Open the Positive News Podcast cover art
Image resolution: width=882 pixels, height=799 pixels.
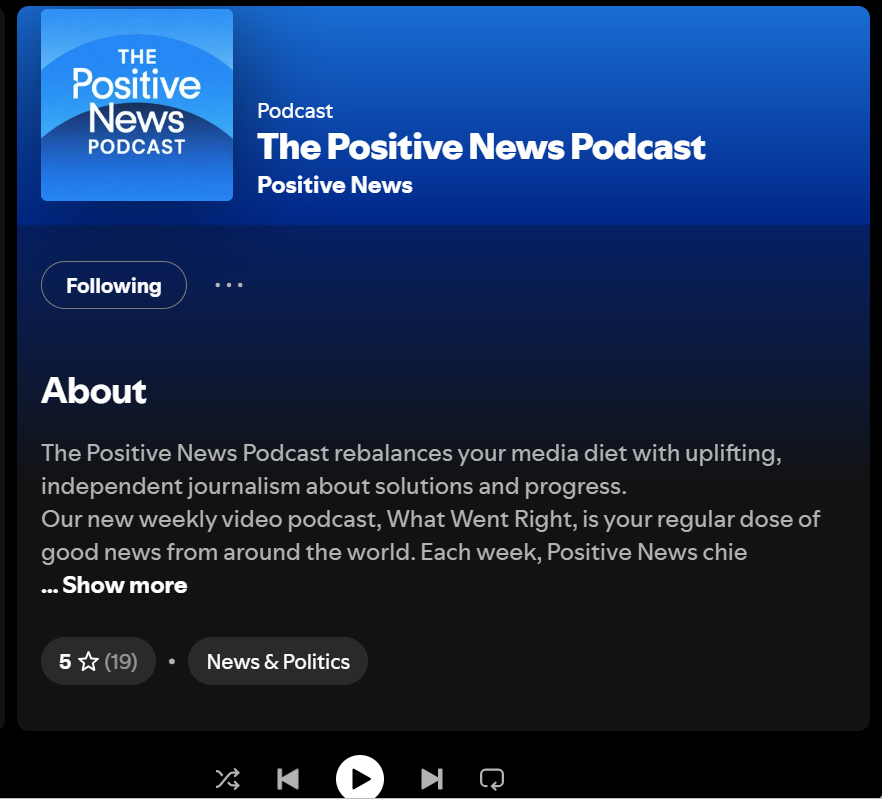(137, 105)
